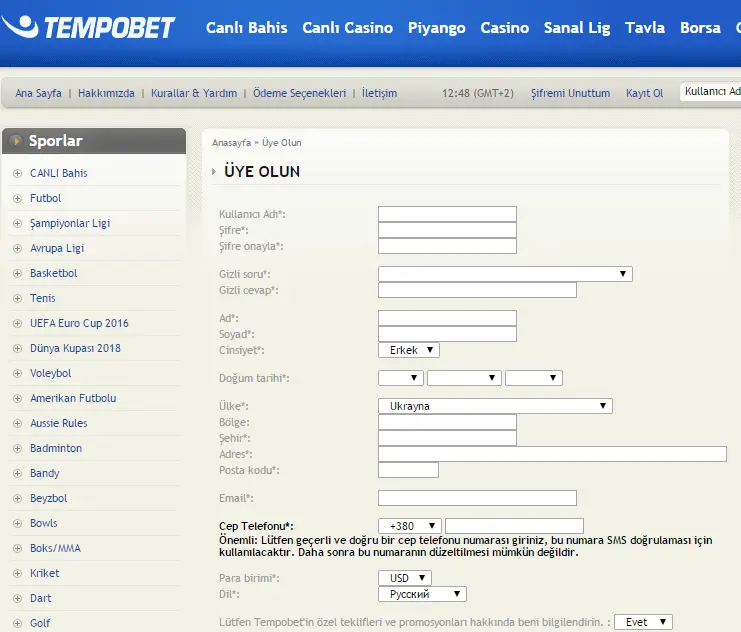Go to Ana Sayfa link
741x632 pixels.
[38, 93]
